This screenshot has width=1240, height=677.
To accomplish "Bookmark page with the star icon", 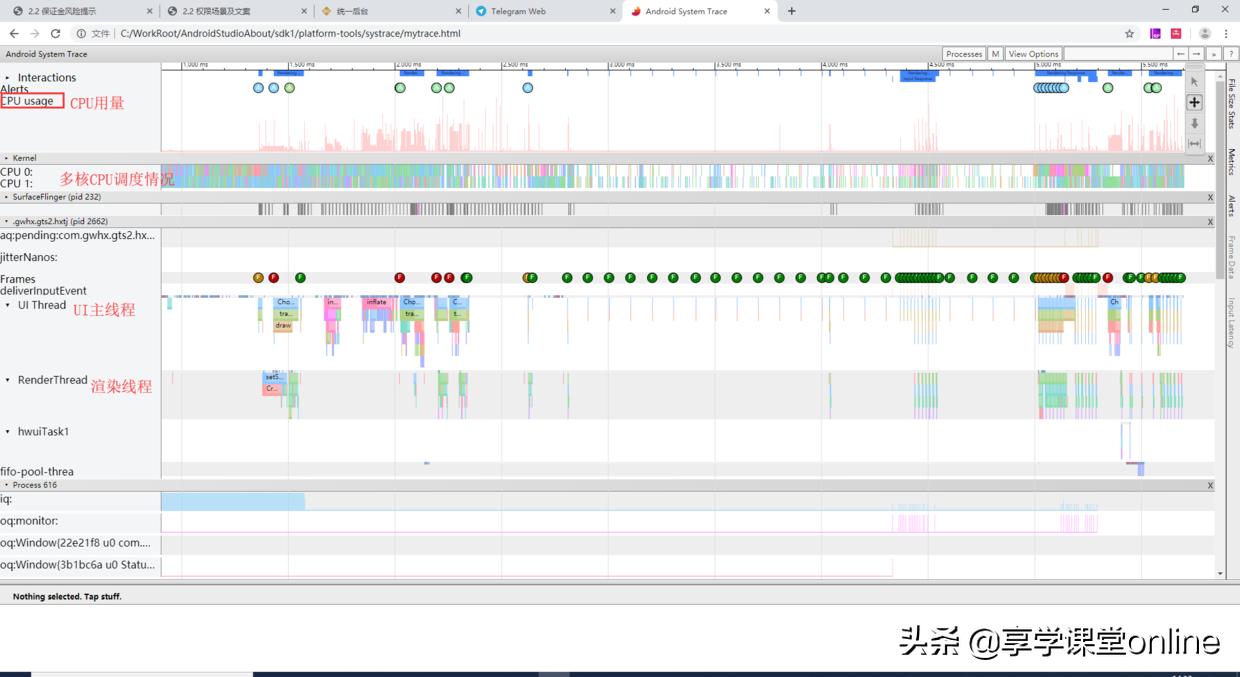I will pos(1129,33).
